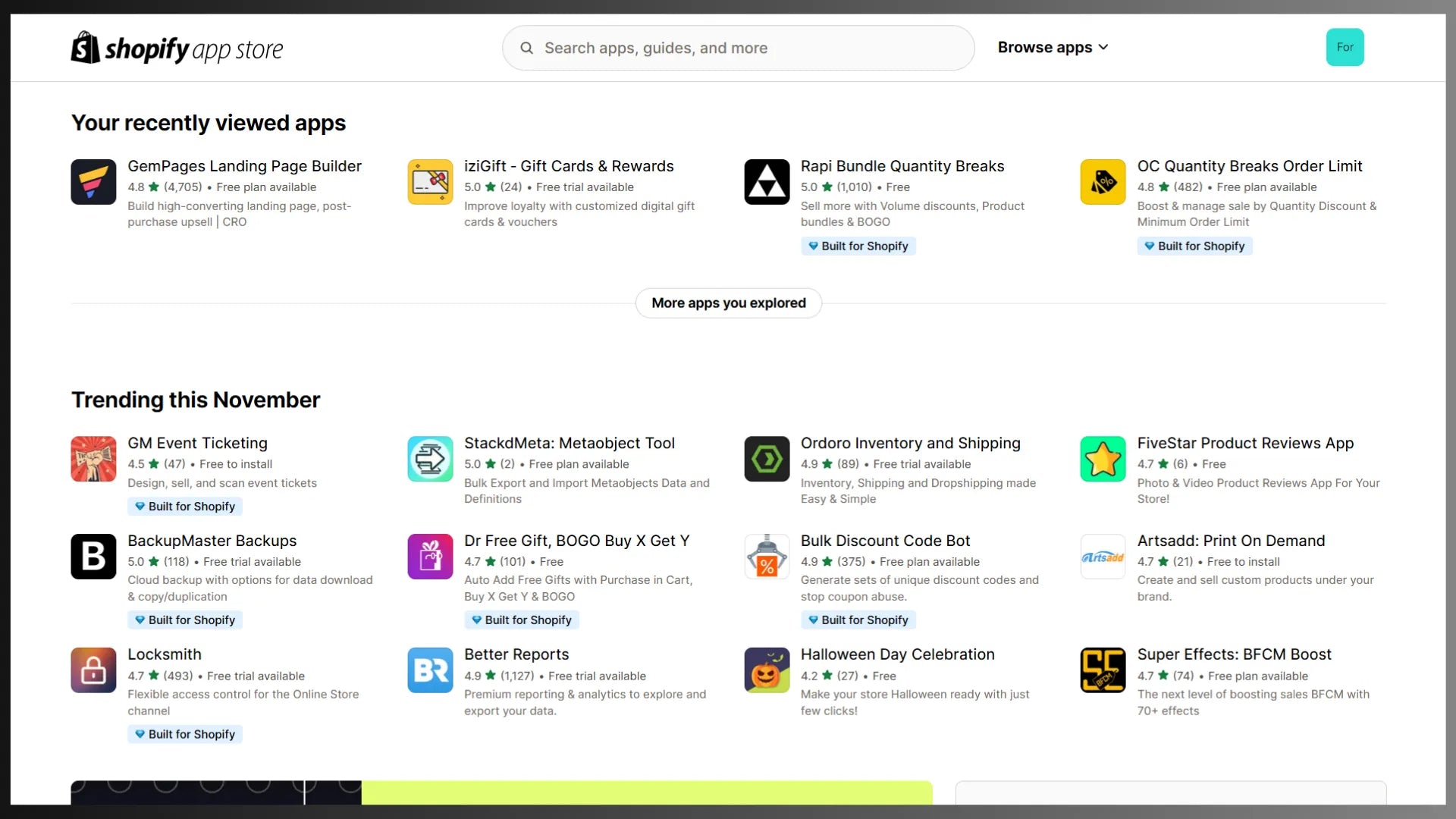Click the Bulk Discount Code Bot title
Viewport: 1456px width, 819px height.
click(x=885, y=541)
